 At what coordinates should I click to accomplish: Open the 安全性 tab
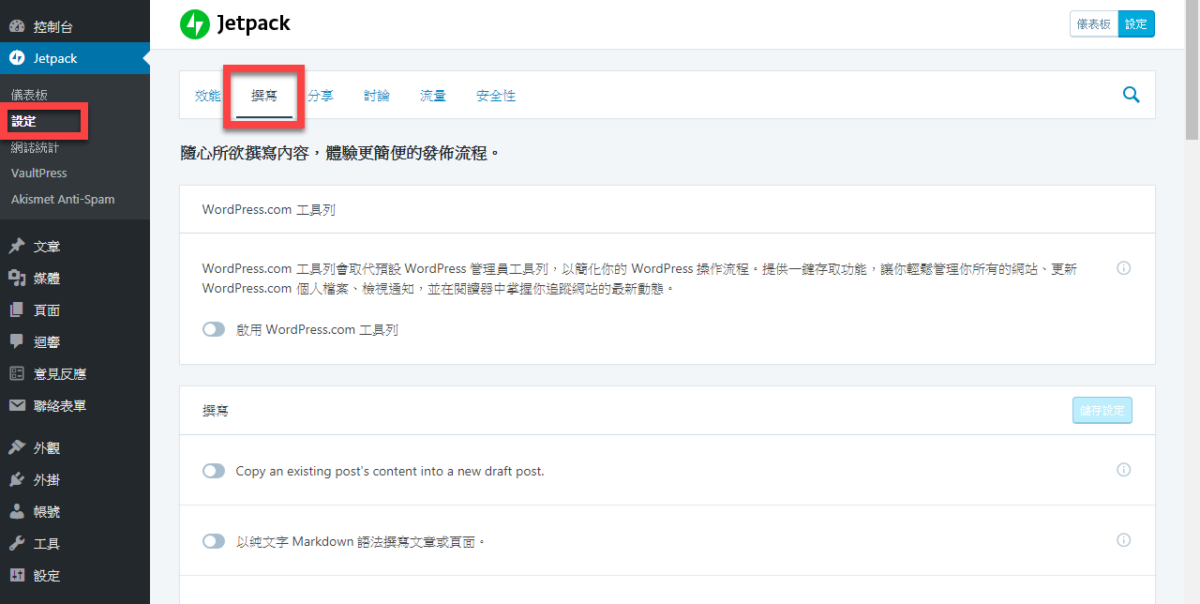click(496, 96)
